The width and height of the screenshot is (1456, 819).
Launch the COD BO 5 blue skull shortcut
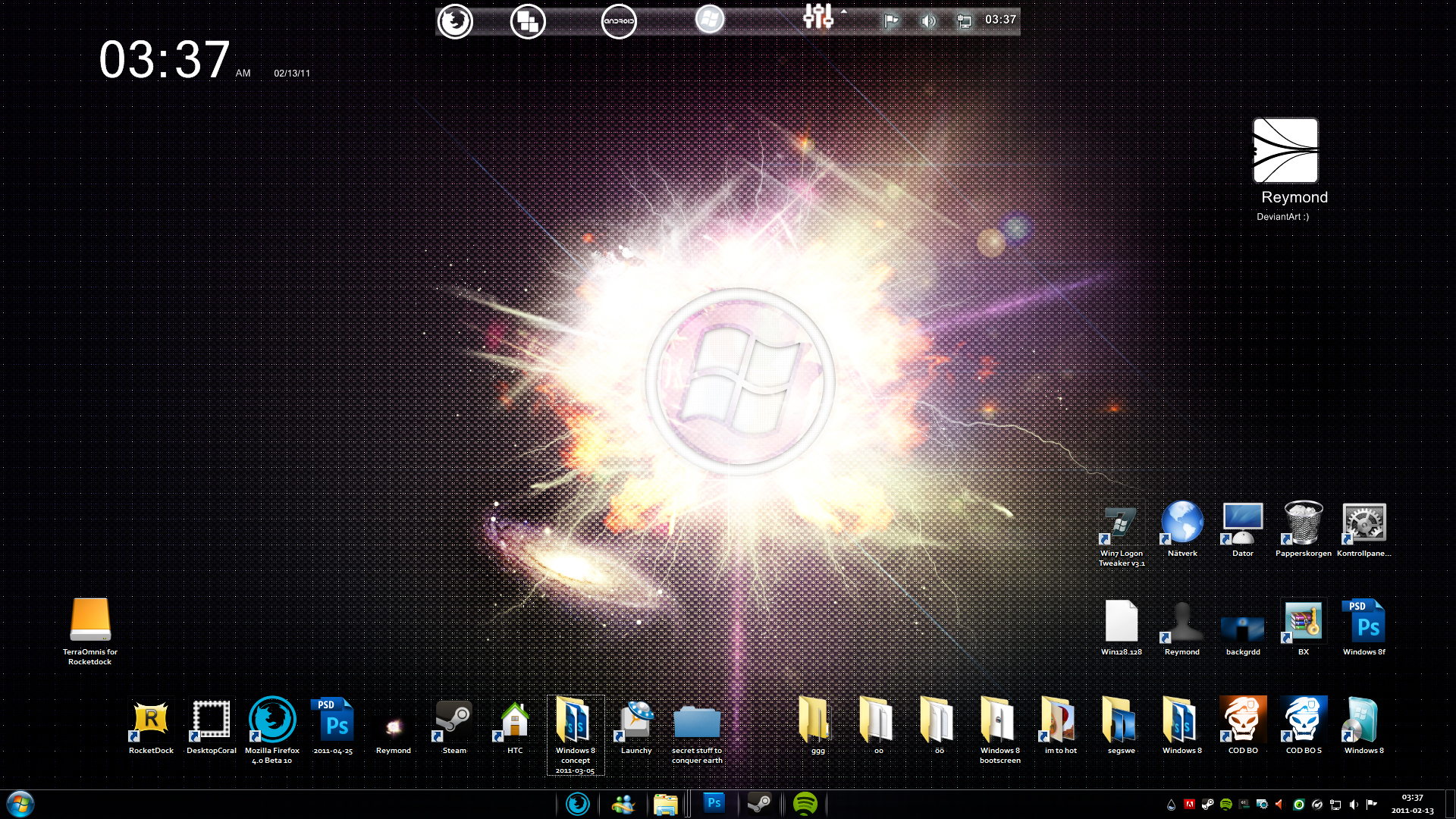pyautogui.click(x=1304, y=719)
